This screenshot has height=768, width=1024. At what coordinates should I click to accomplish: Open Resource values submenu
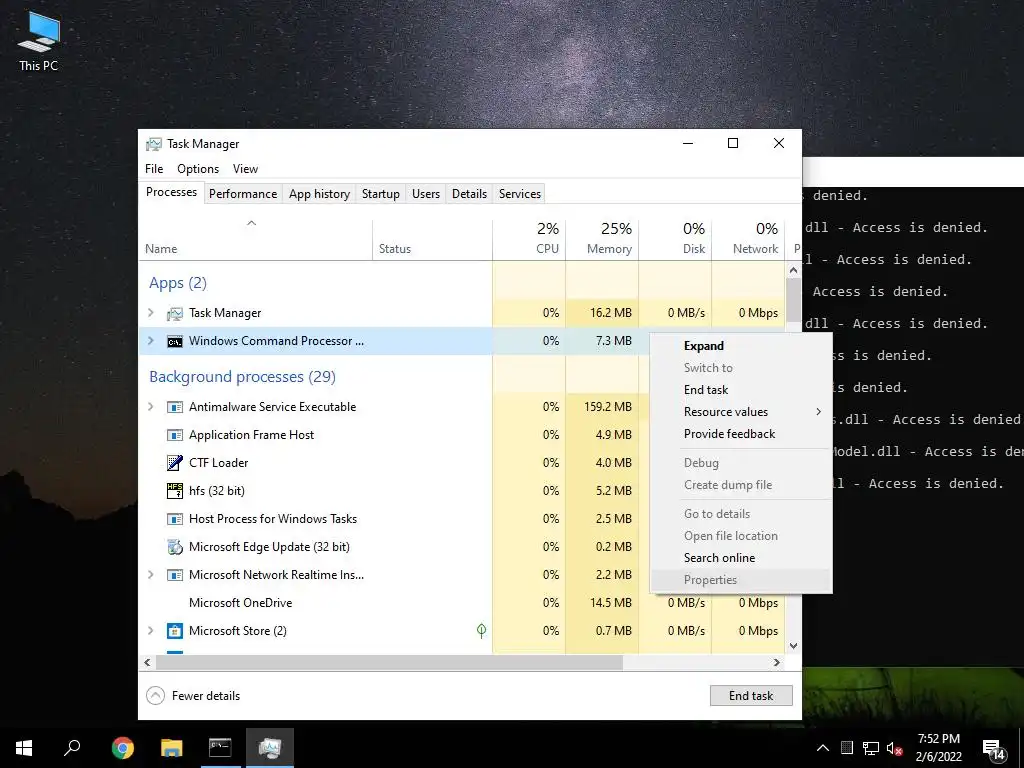click(x=741, y=412)
